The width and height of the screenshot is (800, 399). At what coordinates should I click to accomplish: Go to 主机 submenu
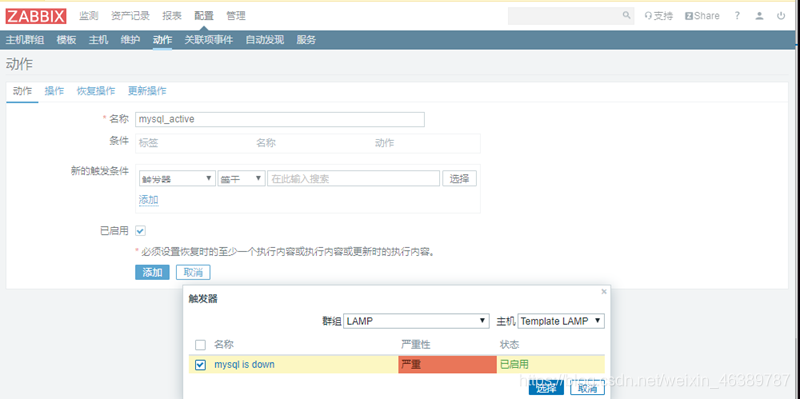(98, 40)
